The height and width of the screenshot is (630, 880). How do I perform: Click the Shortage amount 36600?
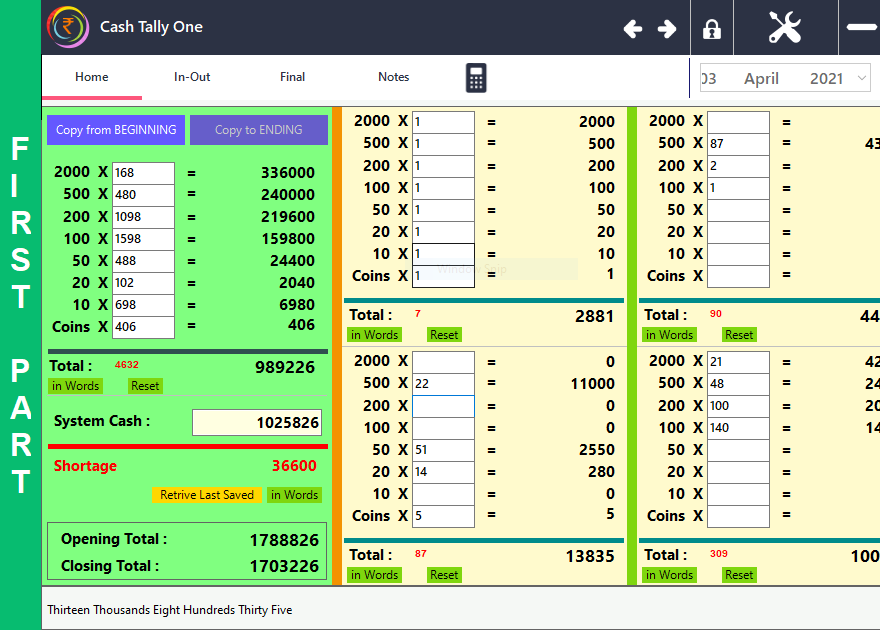pos(294,466)
